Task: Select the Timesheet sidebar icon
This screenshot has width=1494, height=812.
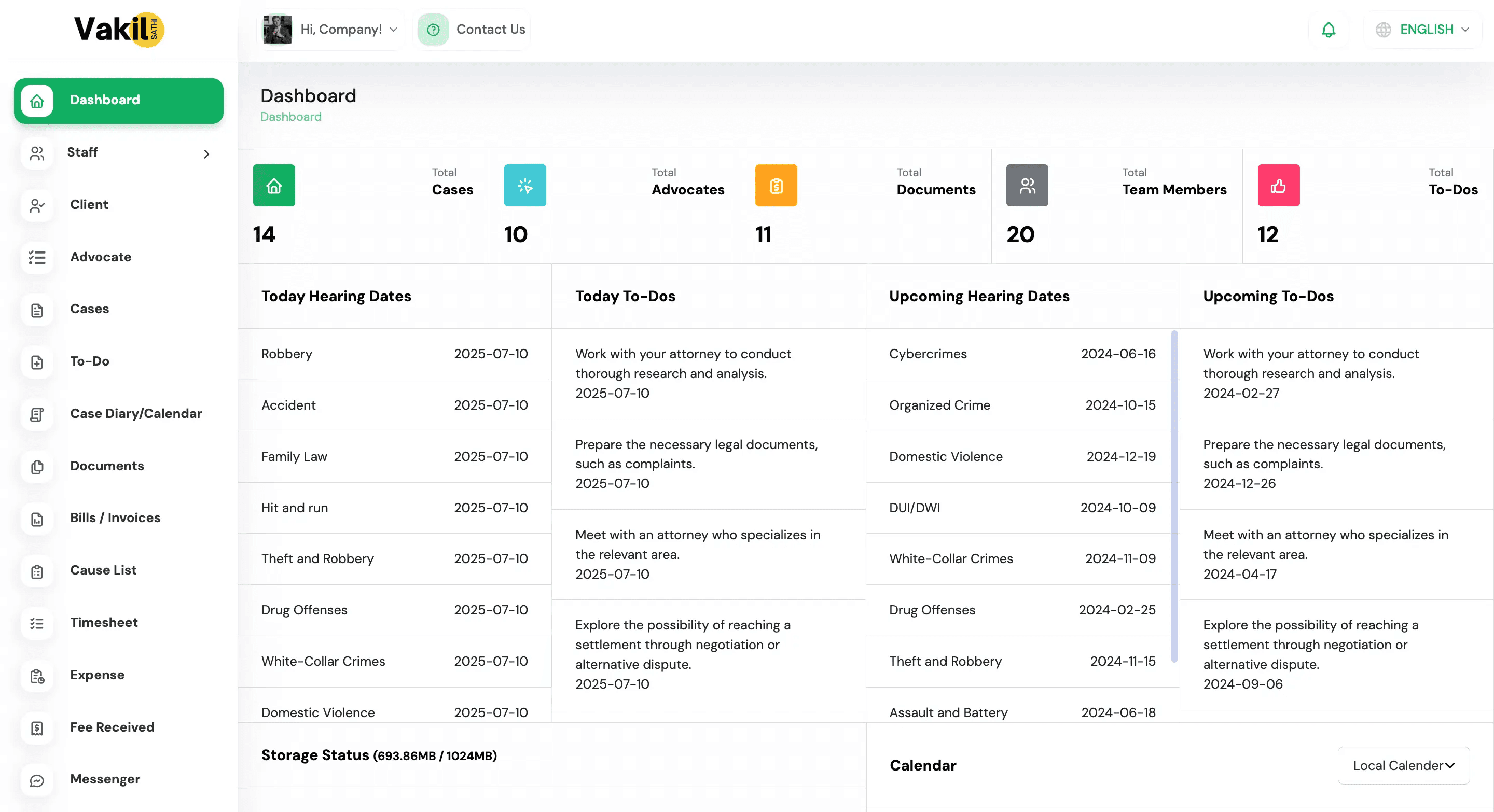Action: (37, 624)
